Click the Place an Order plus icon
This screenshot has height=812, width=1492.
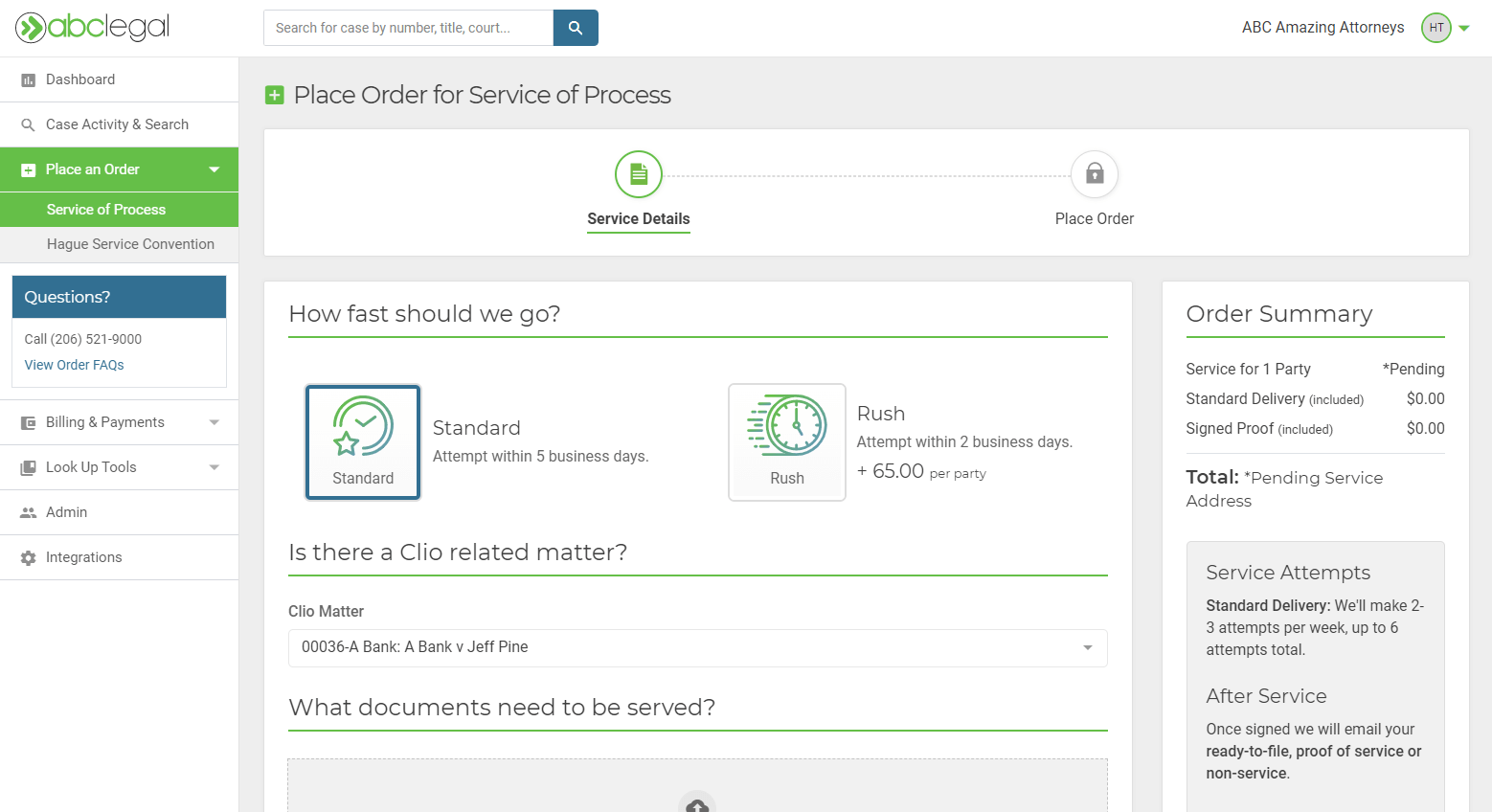(29, 170)
